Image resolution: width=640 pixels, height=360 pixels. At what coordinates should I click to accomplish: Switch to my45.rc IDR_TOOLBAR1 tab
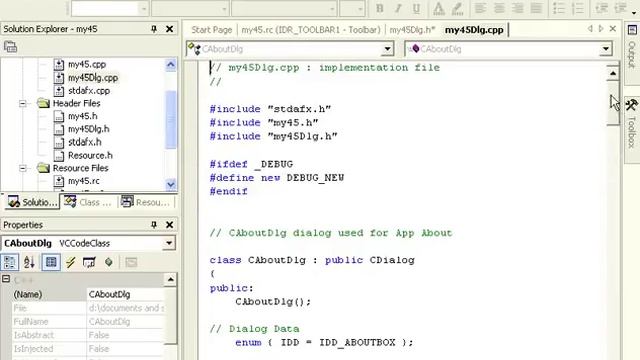click(x=311, y=30)
